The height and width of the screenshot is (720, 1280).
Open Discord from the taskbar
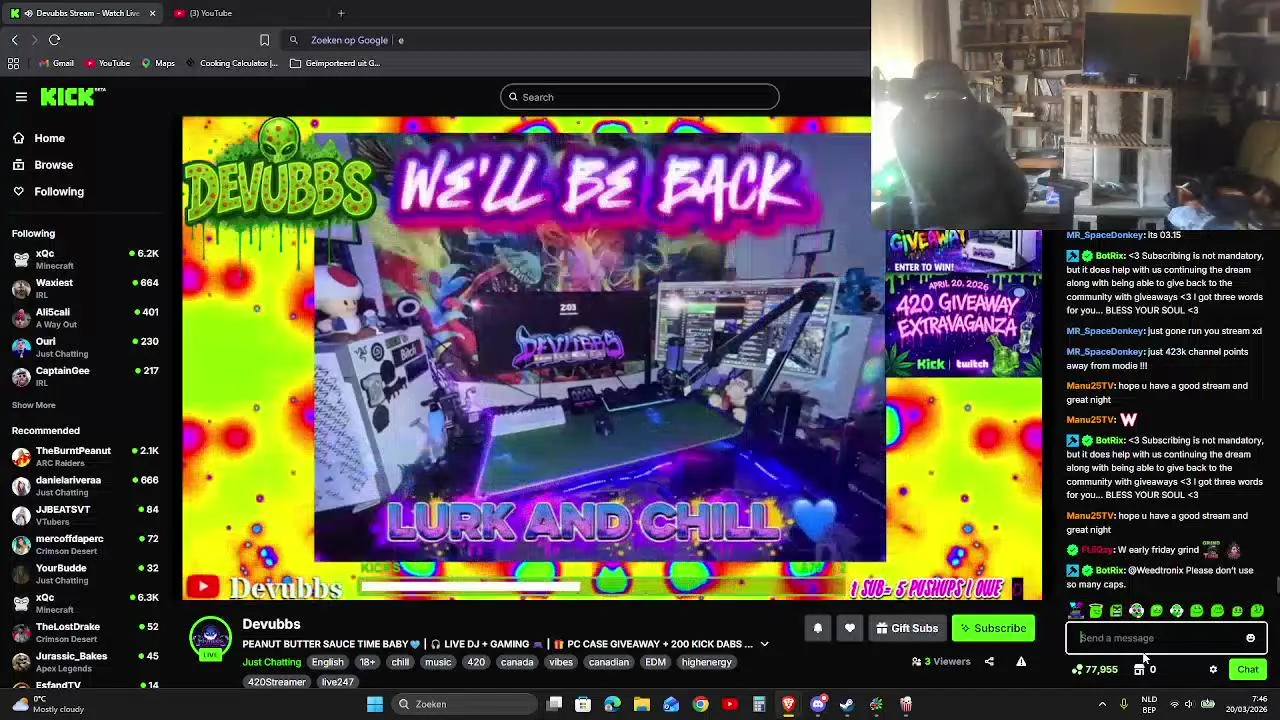click(818, 704)
